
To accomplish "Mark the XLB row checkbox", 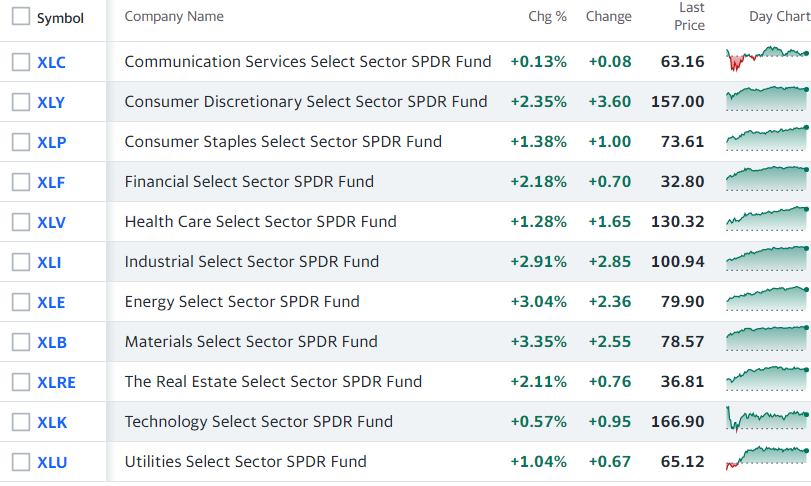I will tap(21, 342).
